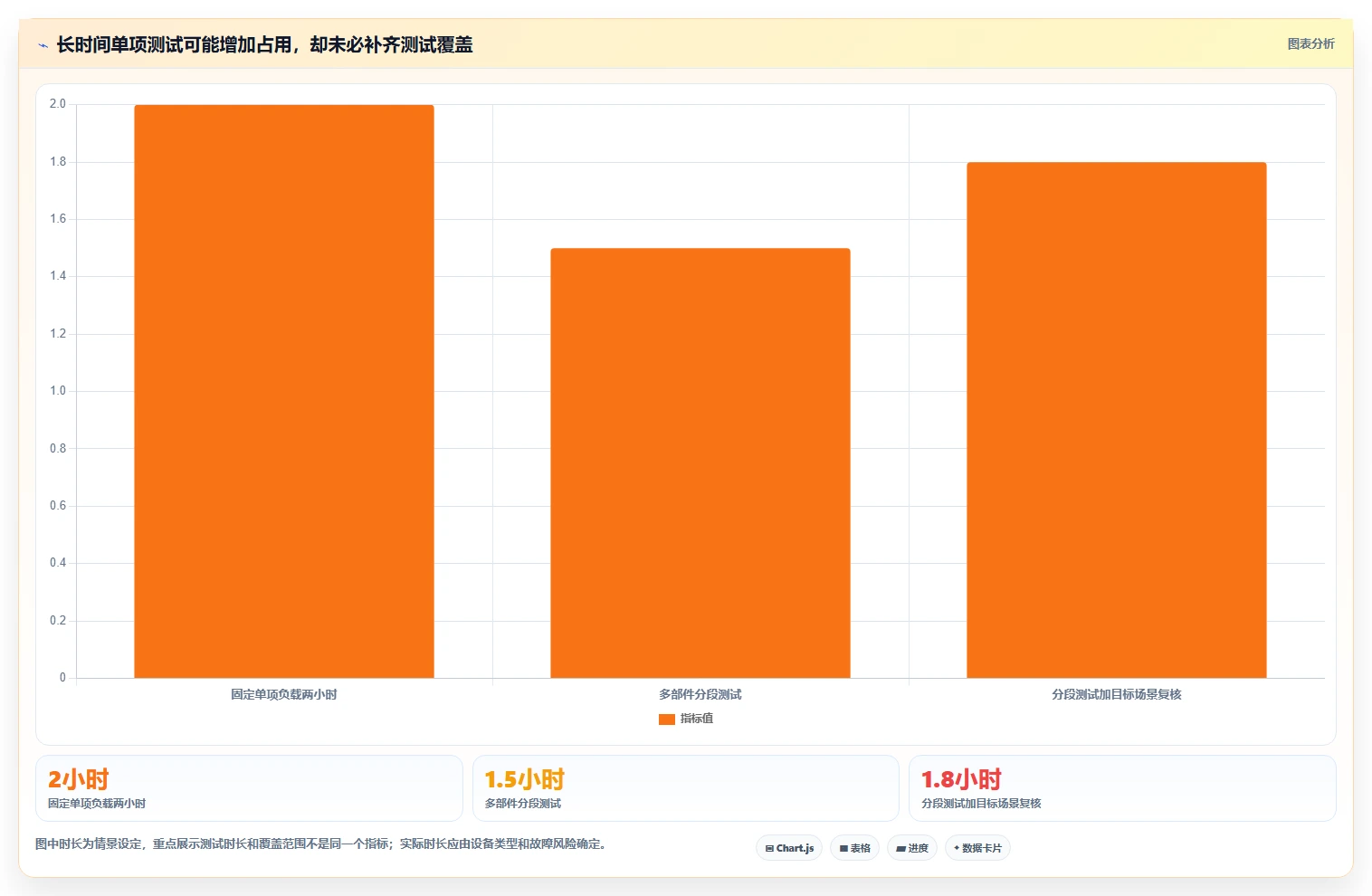This screenshot has width=1372, height=896.
Task: Click the 1.4 y-axis tick label
Action: tap(58, 276)
